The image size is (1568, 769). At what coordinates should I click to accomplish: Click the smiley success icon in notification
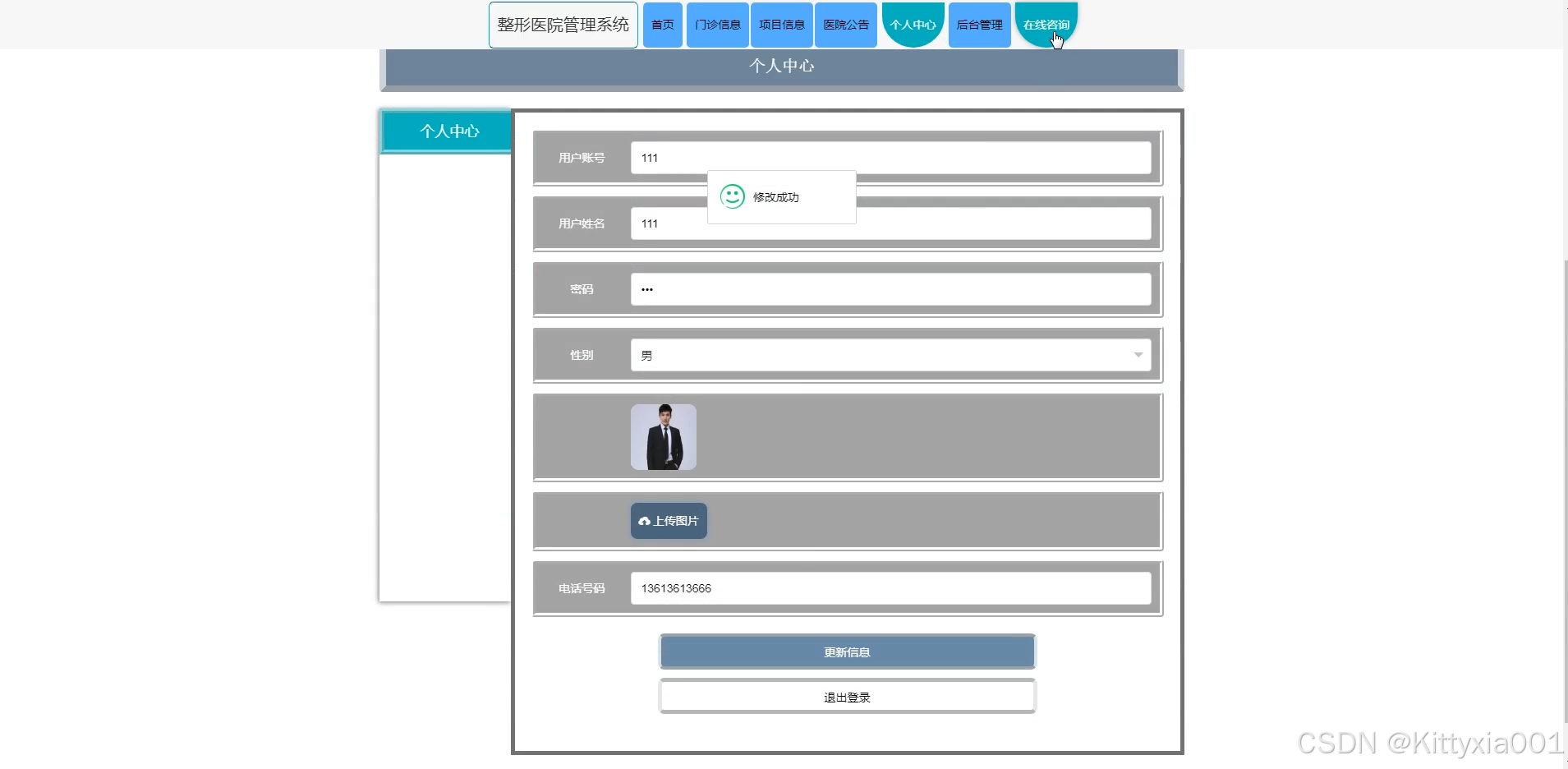point(732,196)
